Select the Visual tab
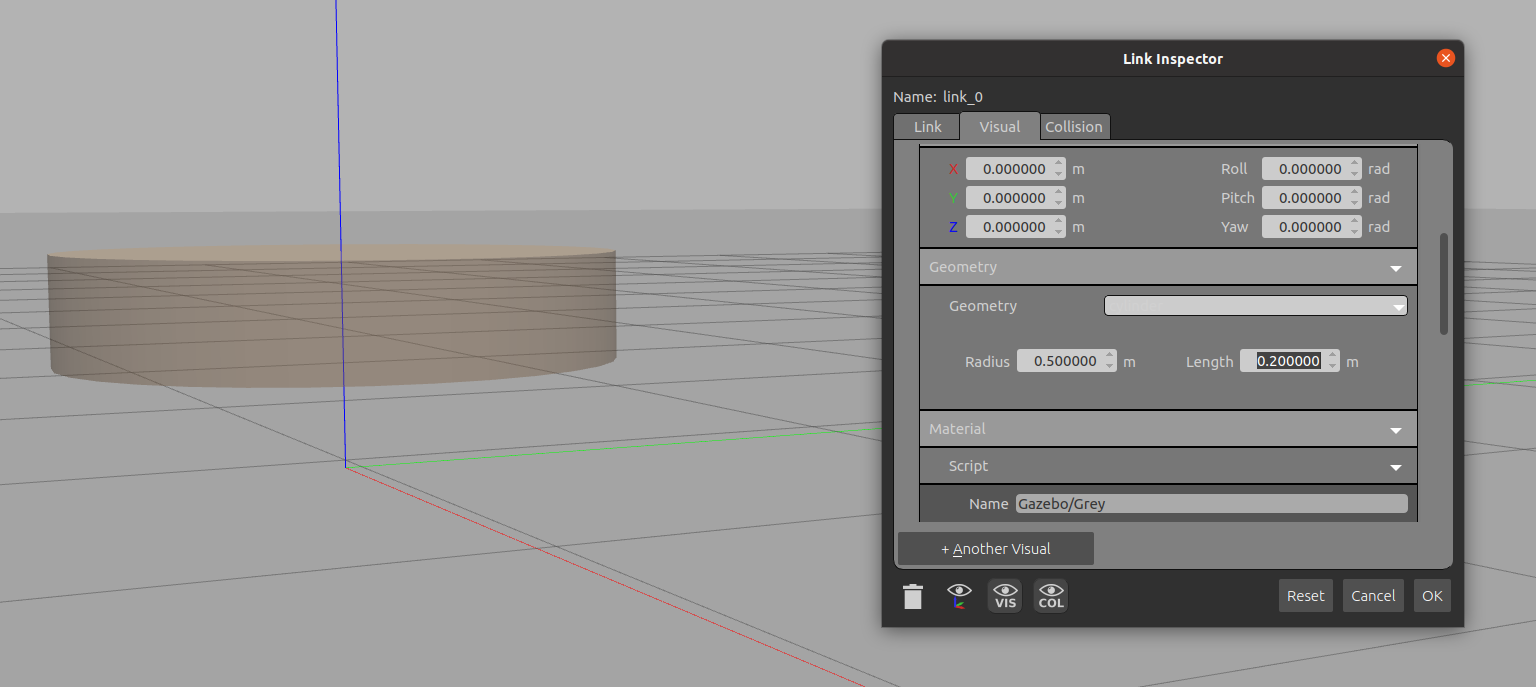 pos(999,127)
